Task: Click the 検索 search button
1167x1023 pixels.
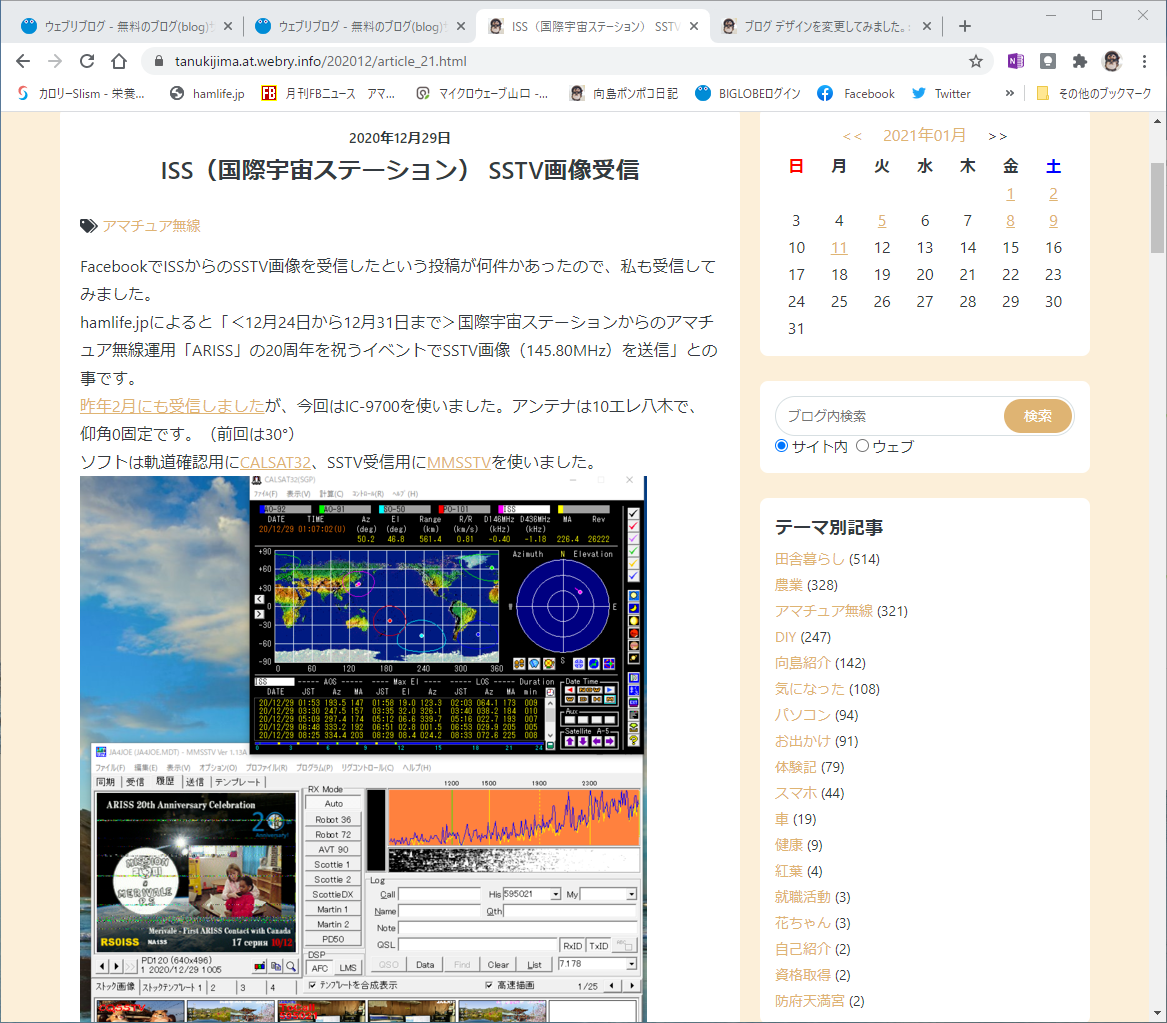Action: [1037, 416]
